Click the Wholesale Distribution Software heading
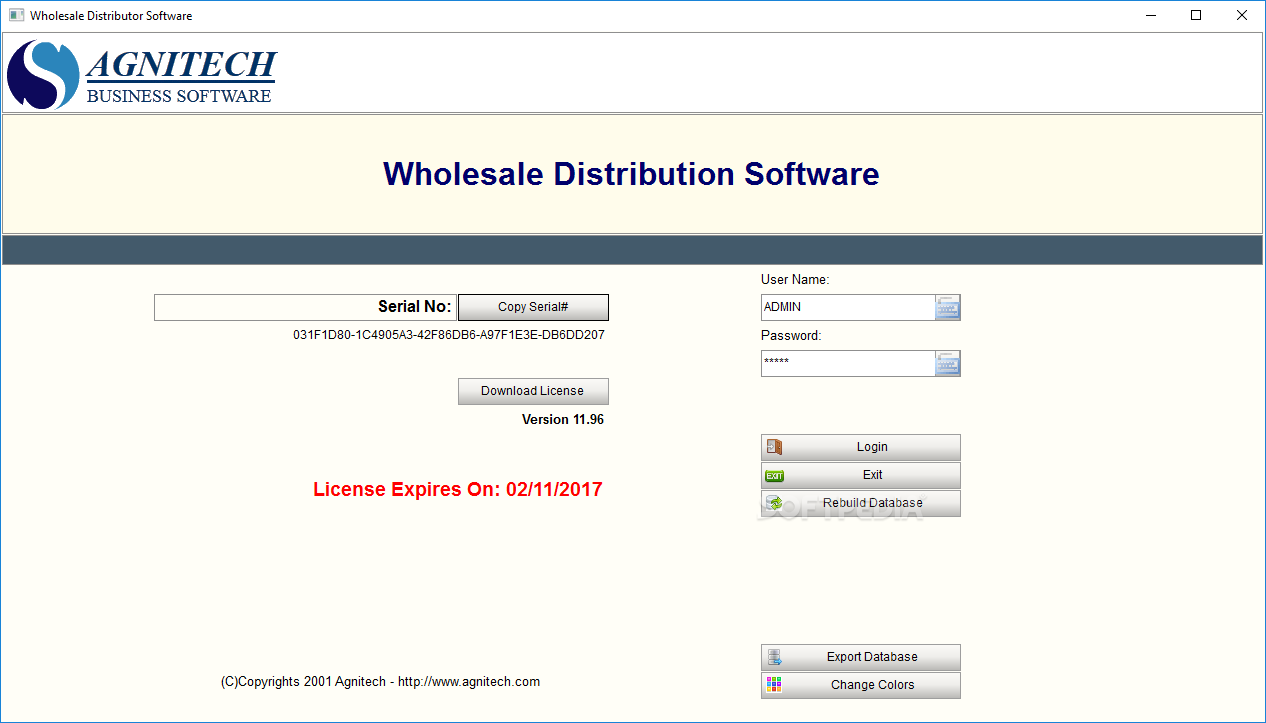Screen dimensions: 1266x723 (631, 174)
